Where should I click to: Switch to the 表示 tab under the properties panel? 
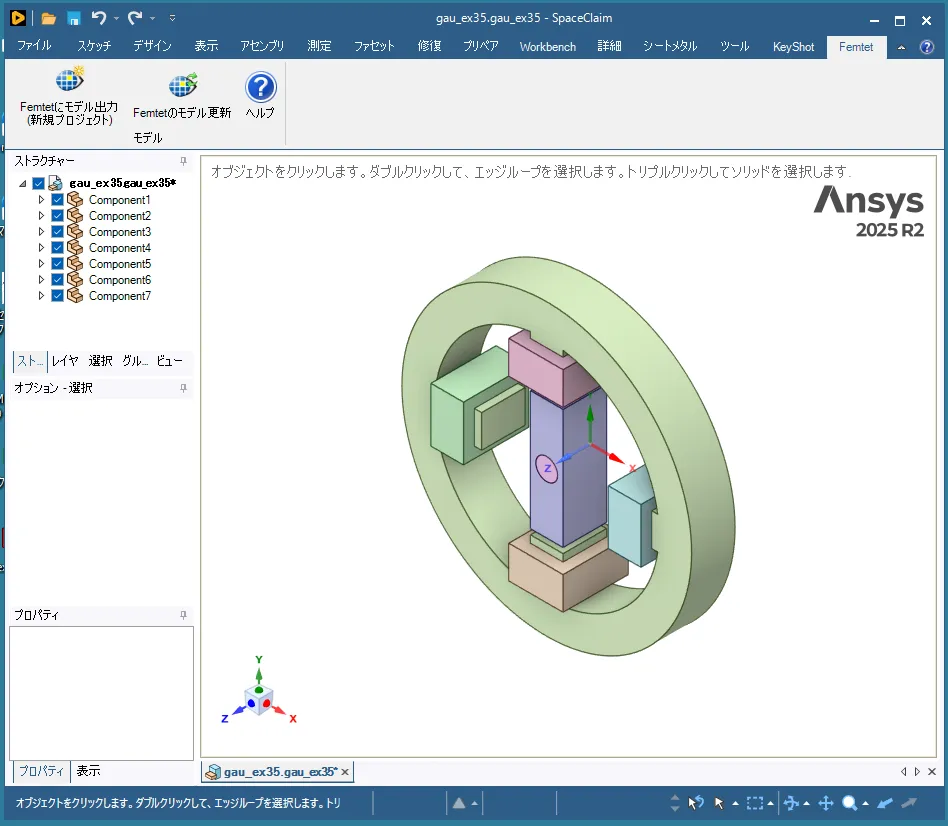pyautogui.click(x=88, y=771)
